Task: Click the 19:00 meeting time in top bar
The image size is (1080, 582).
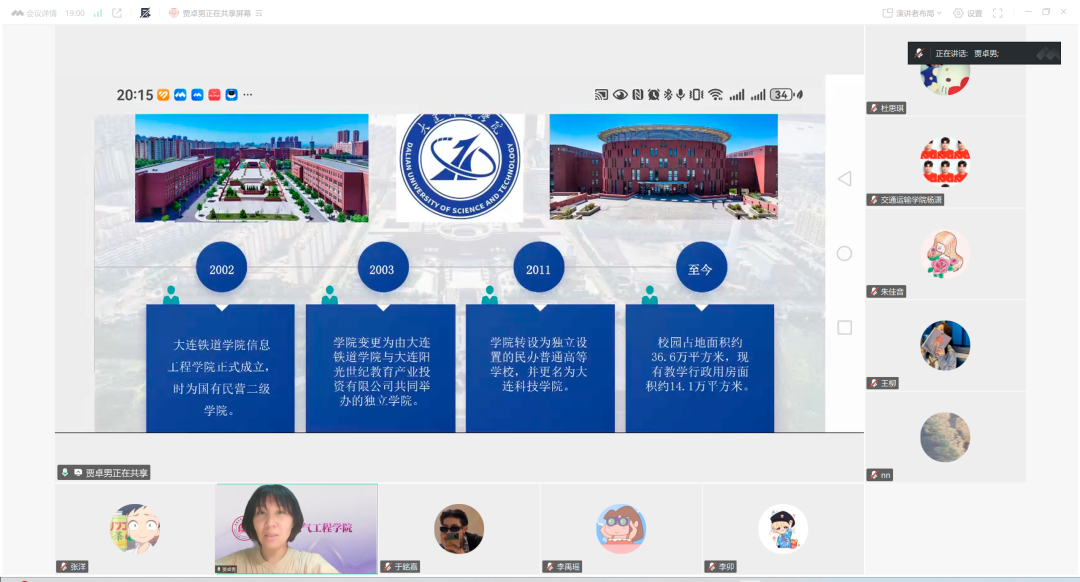Action: (74, 13)
